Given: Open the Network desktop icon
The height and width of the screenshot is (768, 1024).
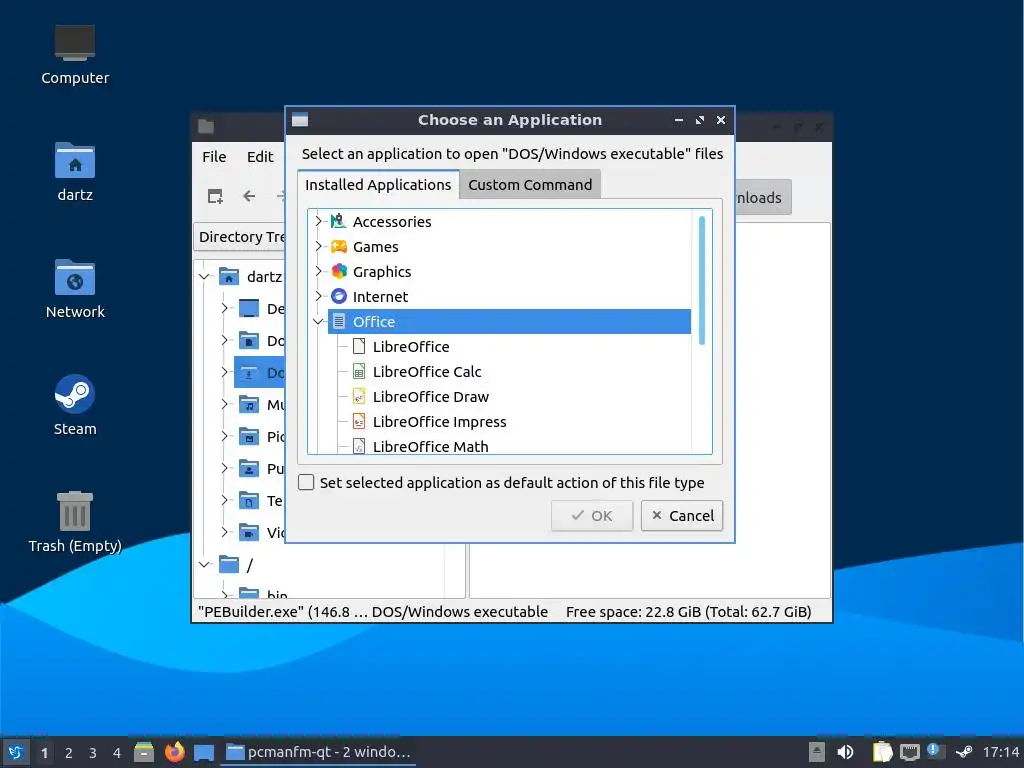Looking at the screenshot, I should (74, 289).
